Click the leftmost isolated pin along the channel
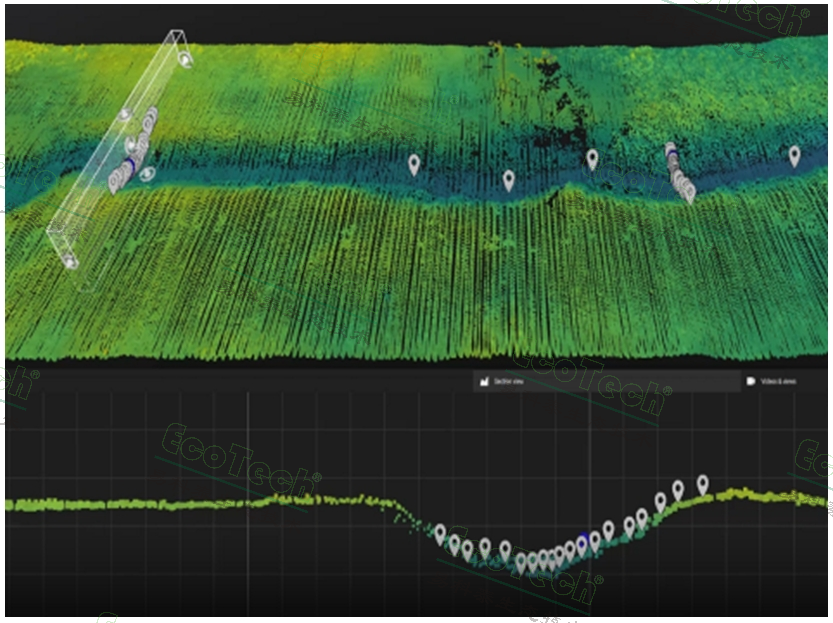This screenshot has height=623, width=833. click(x=414, y=164)
